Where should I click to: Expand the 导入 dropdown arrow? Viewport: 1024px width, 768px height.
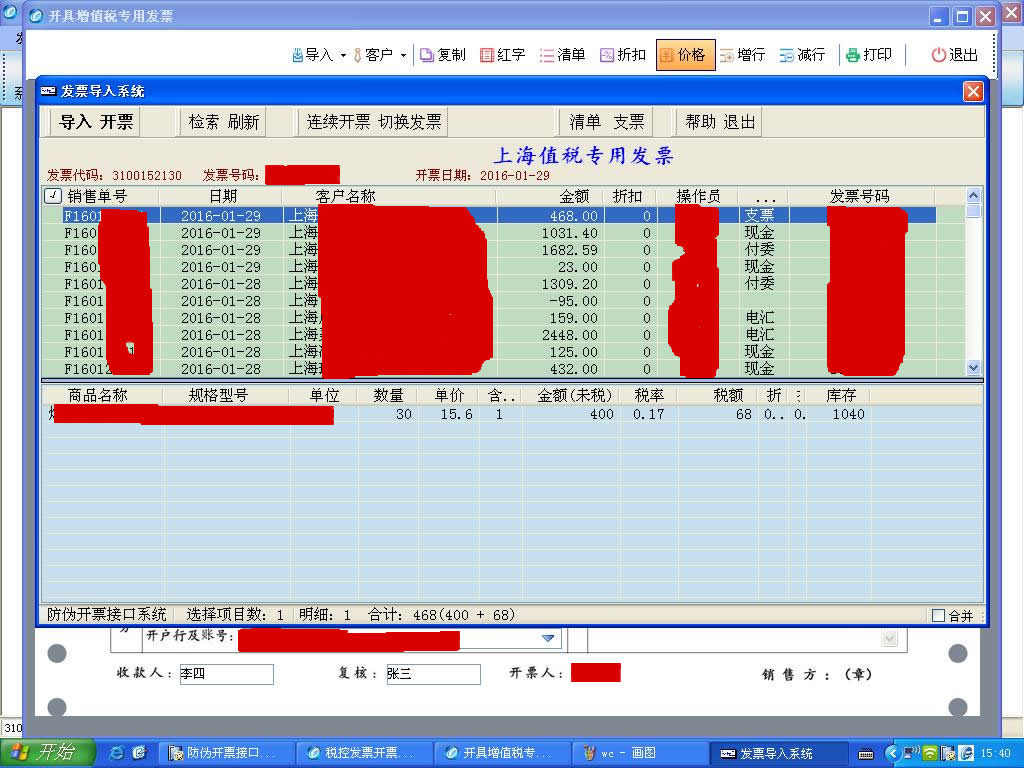tap(343, 56)
